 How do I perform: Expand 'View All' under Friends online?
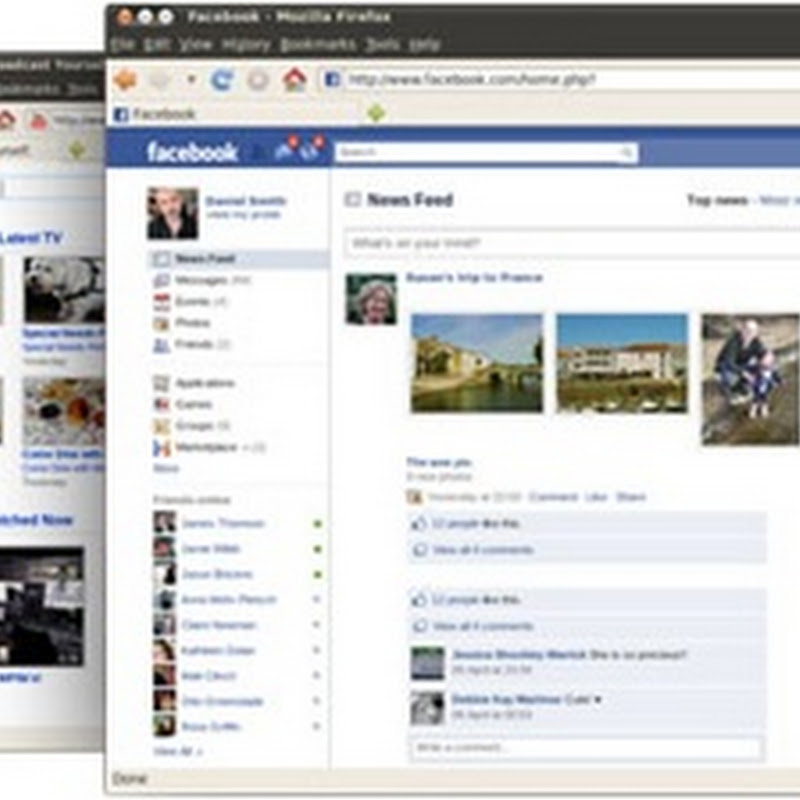[178, 752]
